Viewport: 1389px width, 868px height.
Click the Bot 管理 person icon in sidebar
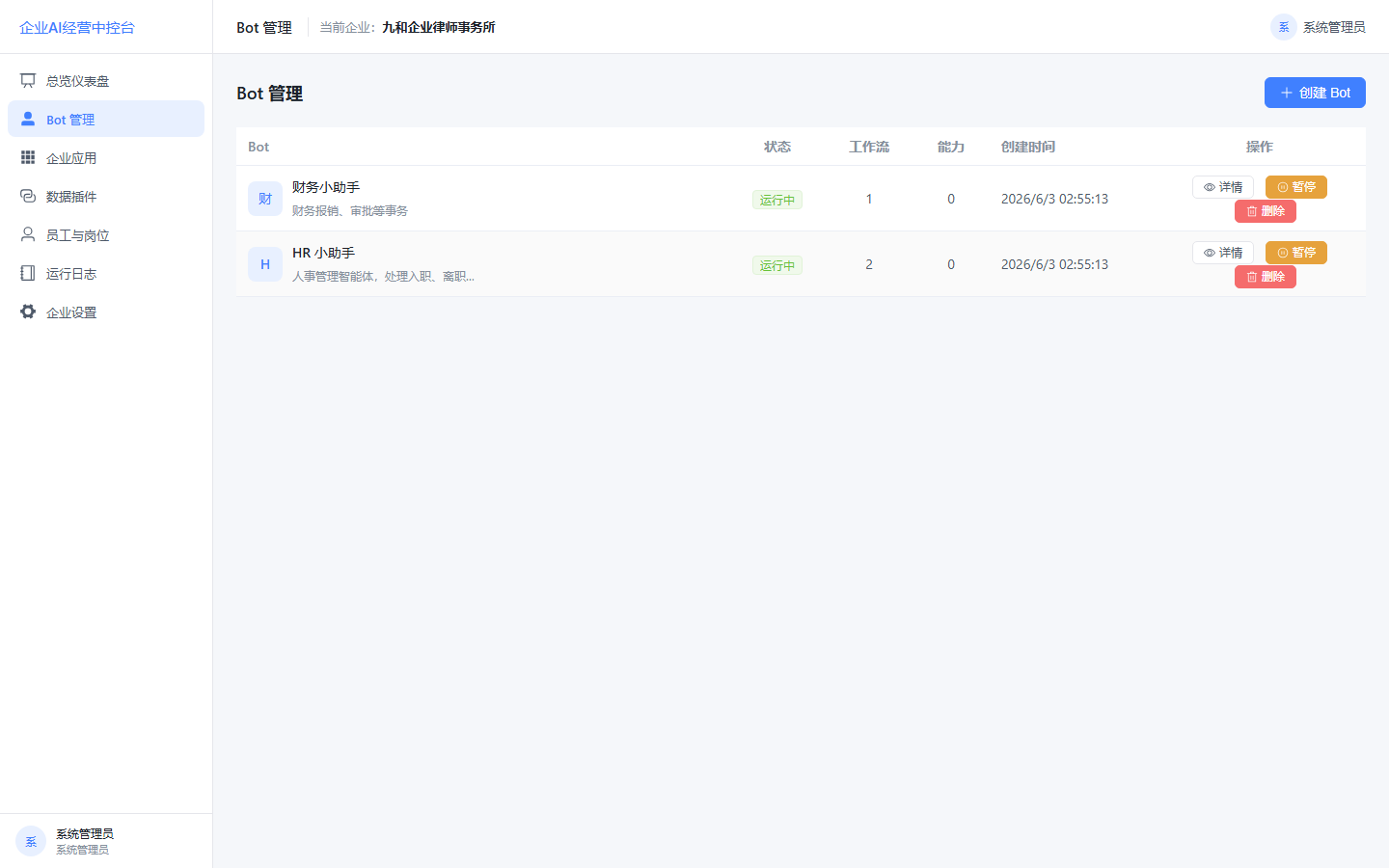(28, 119)
